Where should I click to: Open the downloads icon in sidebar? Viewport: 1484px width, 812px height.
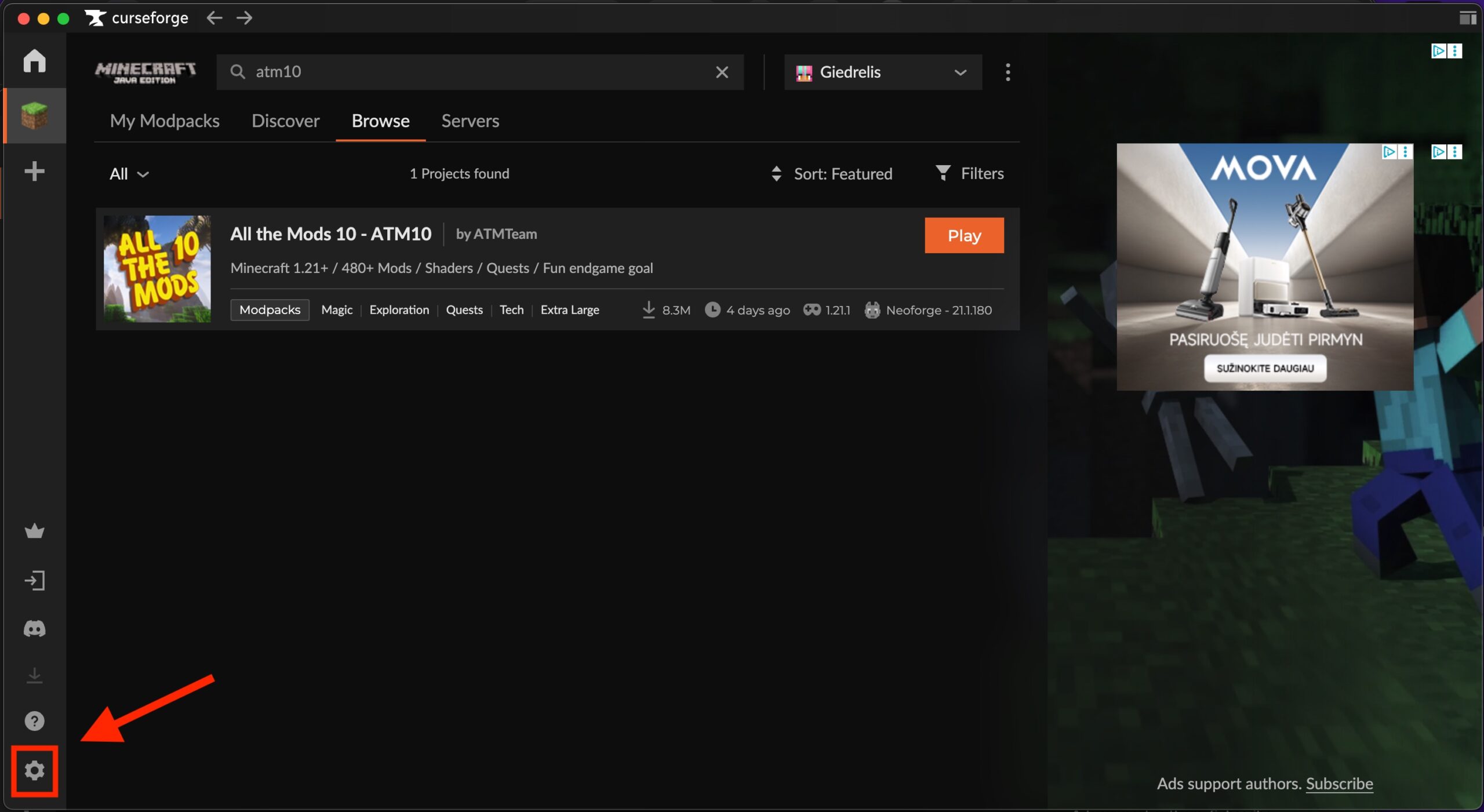[34, 675]
